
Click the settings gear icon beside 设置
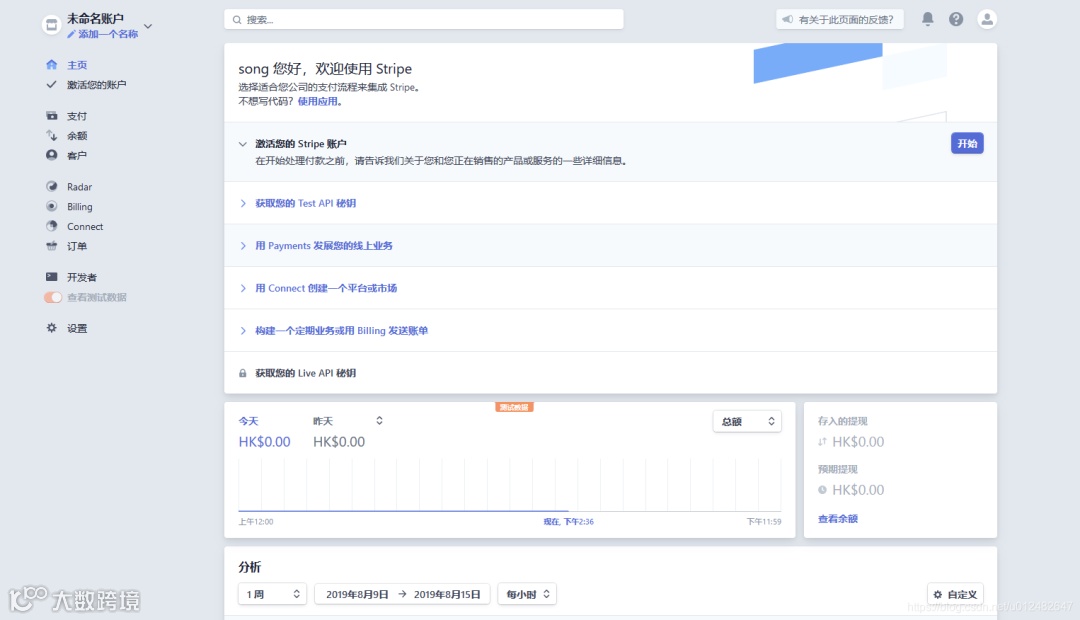point(52,328)
